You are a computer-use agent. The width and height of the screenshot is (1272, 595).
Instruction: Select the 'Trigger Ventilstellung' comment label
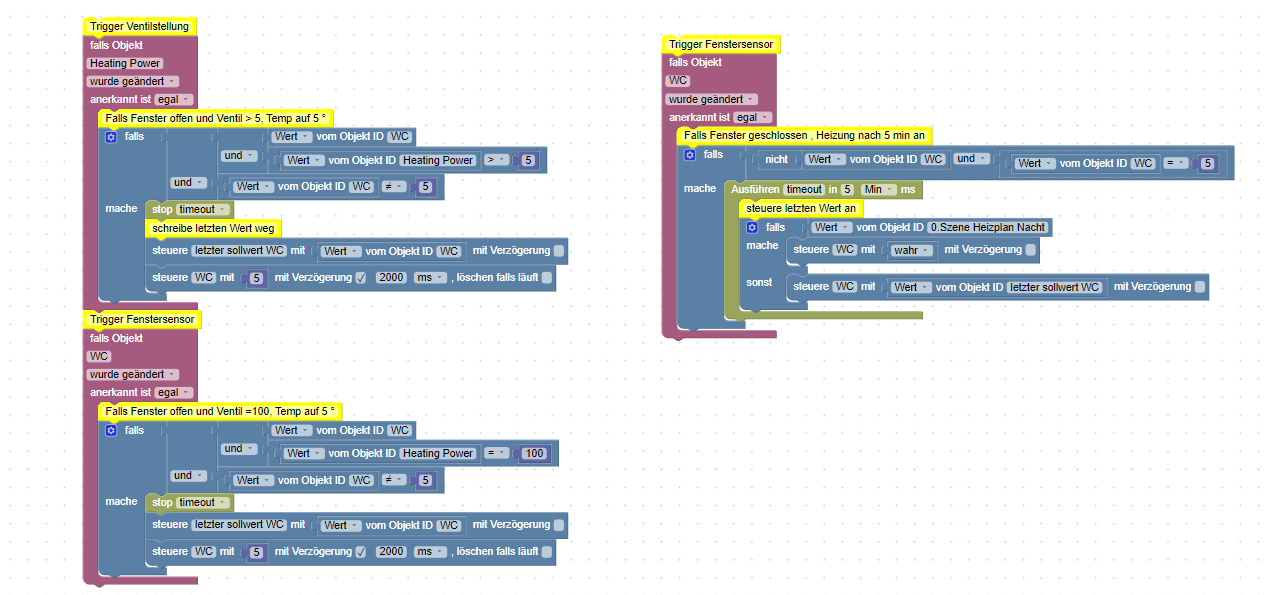coord(139,26)
